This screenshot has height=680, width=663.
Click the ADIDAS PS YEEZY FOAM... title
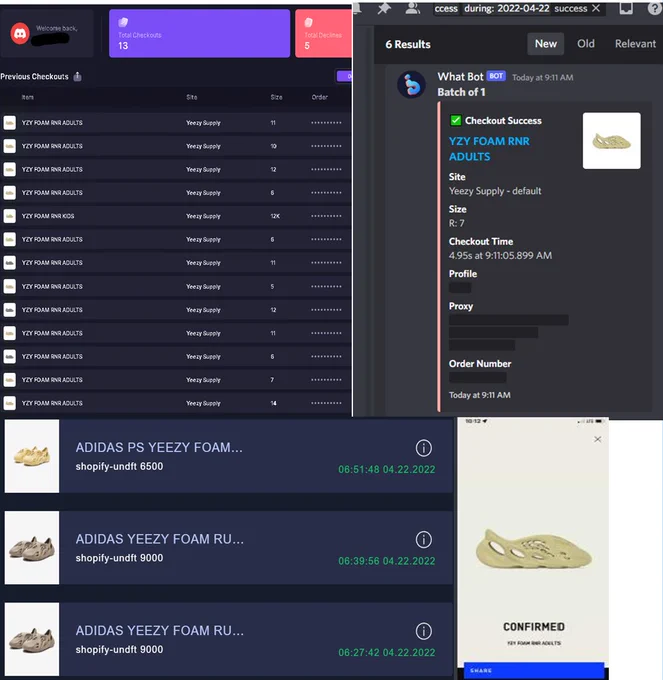(159, 447)
